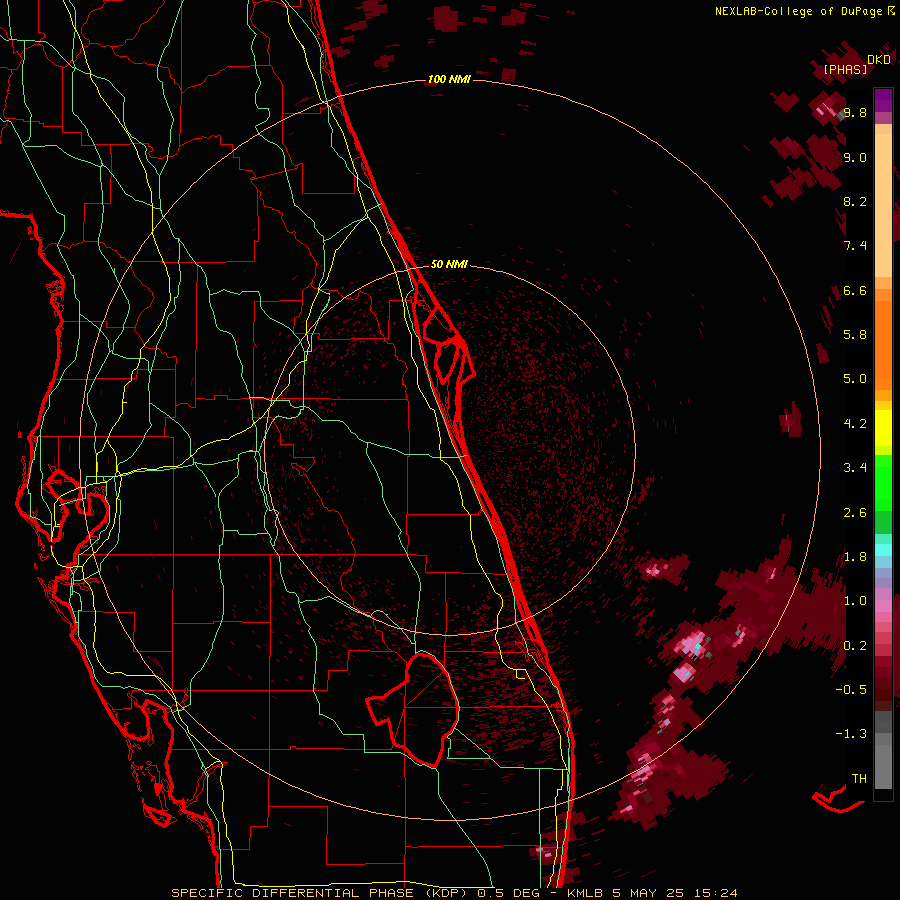This screenshot has height=900, width=900.
Task: Select the 100 NMI range ring label
Action: click(449, 79)
